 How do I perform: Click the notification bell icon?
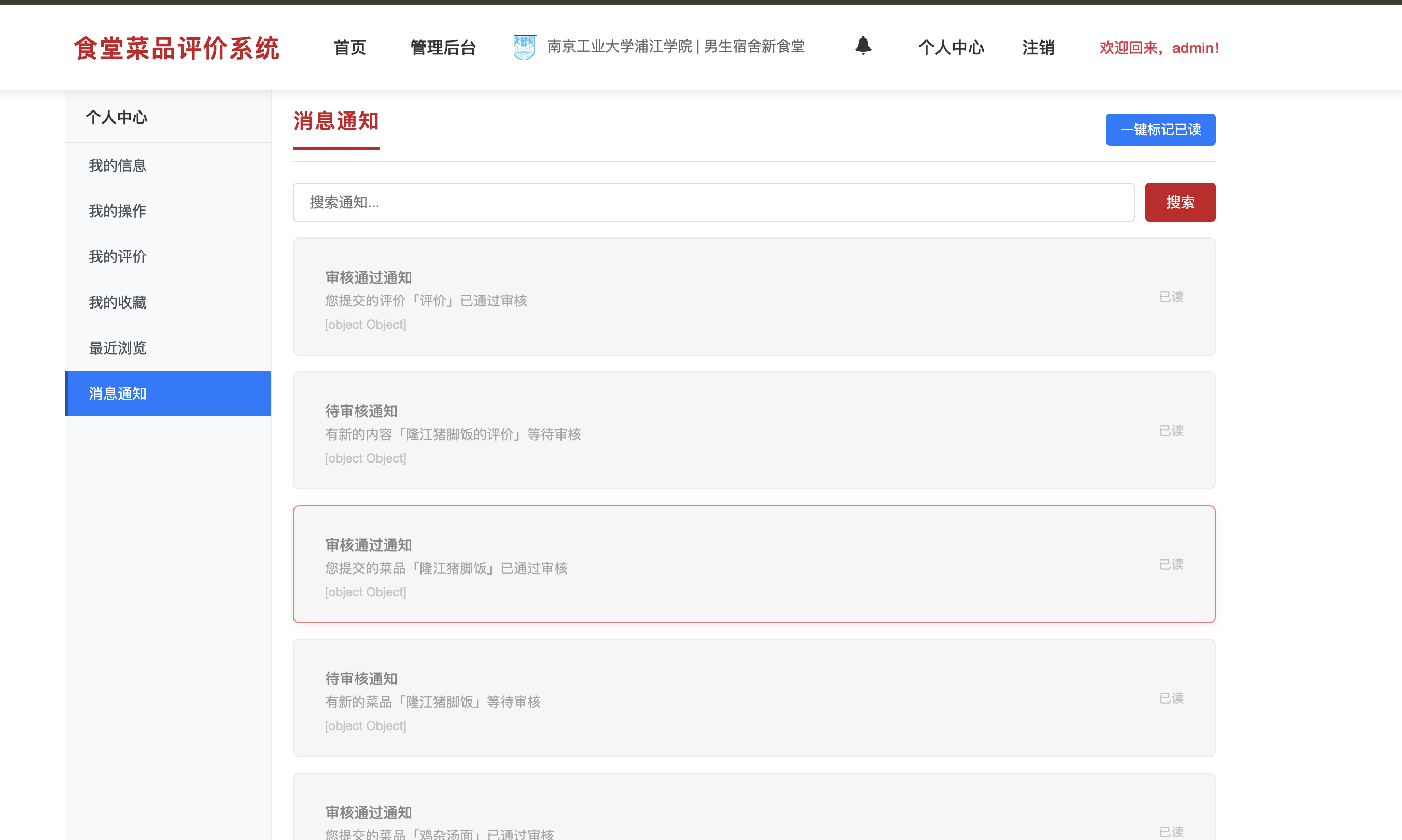tap(863, 46)
